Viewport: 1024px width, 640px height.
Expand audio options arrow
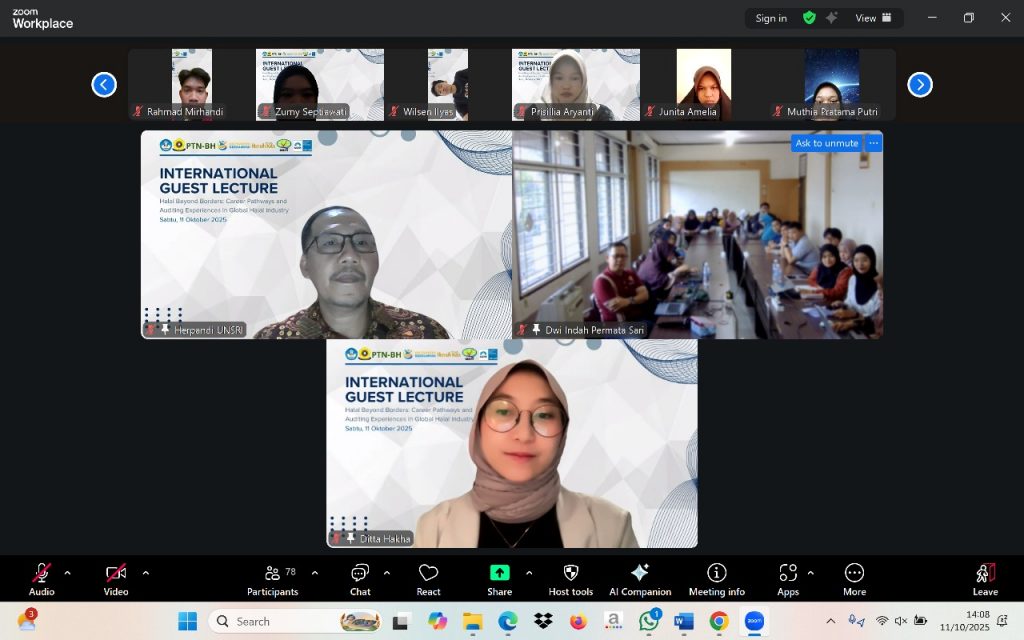pos(67,573)
